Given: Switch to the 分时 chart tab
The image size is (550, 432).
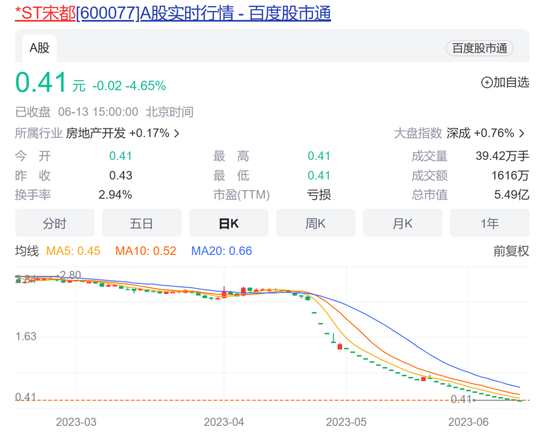Looking at the screenshot, I should [x=55, y=223].
